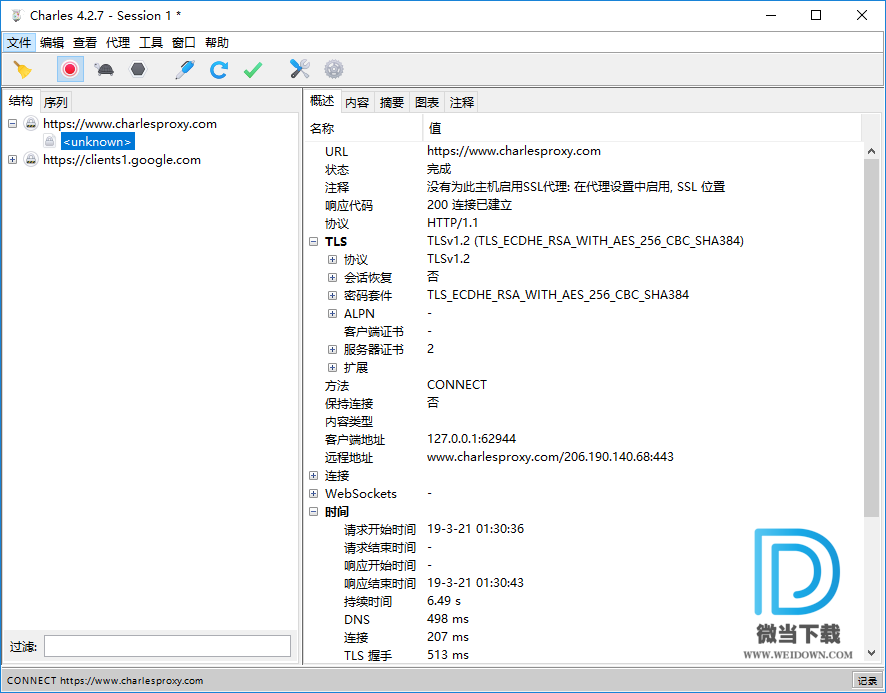Select the 客户端证书 row
The height and width of the screenshot is (693, 886).
pyautogui.click(x=584, y=331)
